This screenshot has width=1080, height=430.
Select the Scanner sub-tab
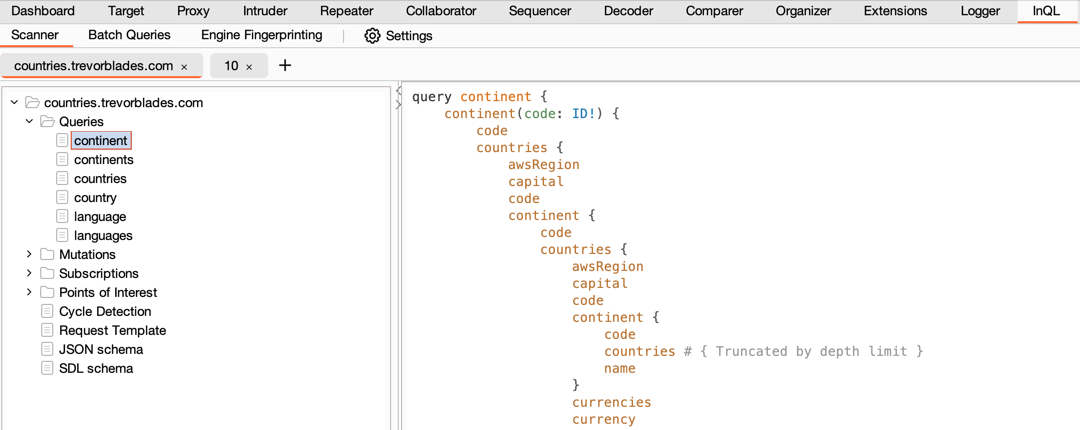tap(35, 35)
